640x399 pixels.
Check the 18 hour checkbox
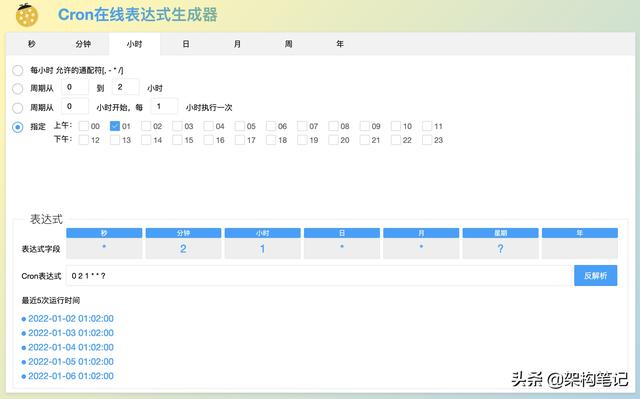tap(271, 140)
